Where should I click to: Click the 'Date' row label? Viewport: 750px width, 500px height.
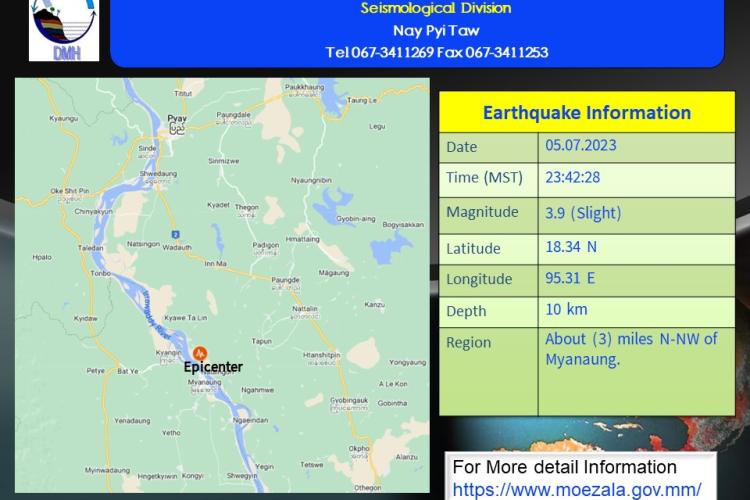(x=462, y=147)
